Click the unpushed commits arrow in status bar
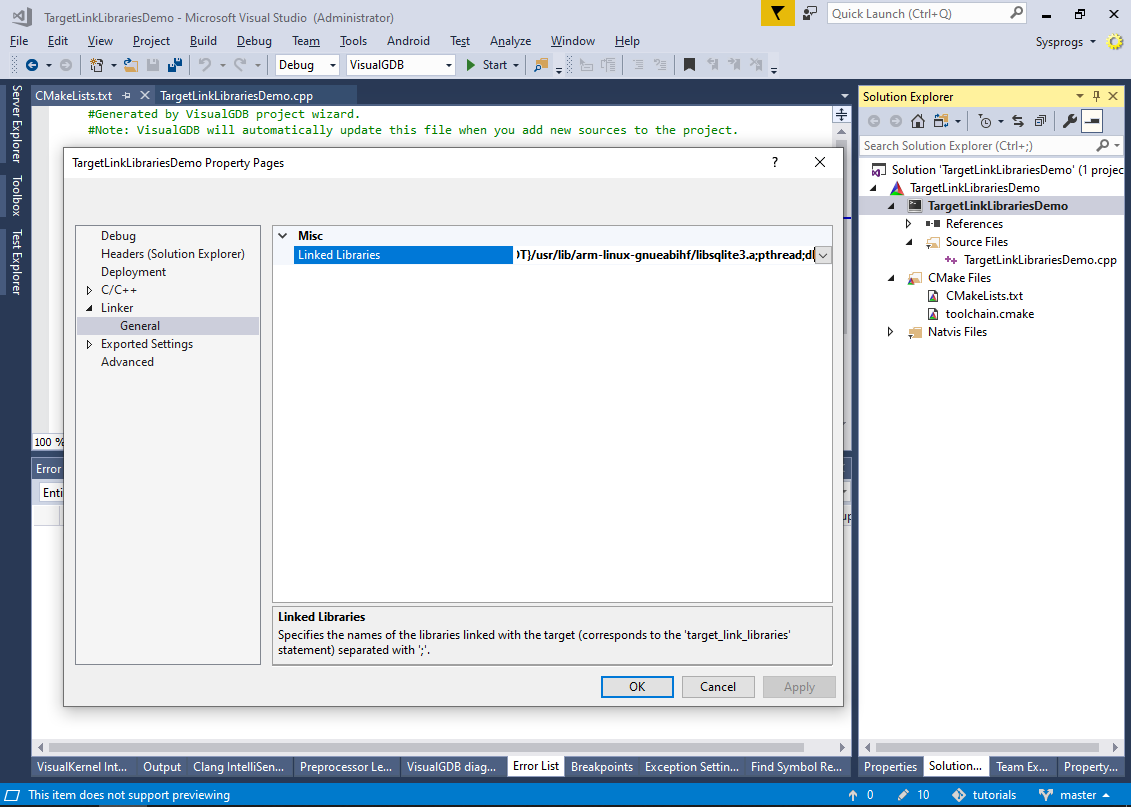The width and height of the screenshot is (1131, 807). (x=853, y=795)
